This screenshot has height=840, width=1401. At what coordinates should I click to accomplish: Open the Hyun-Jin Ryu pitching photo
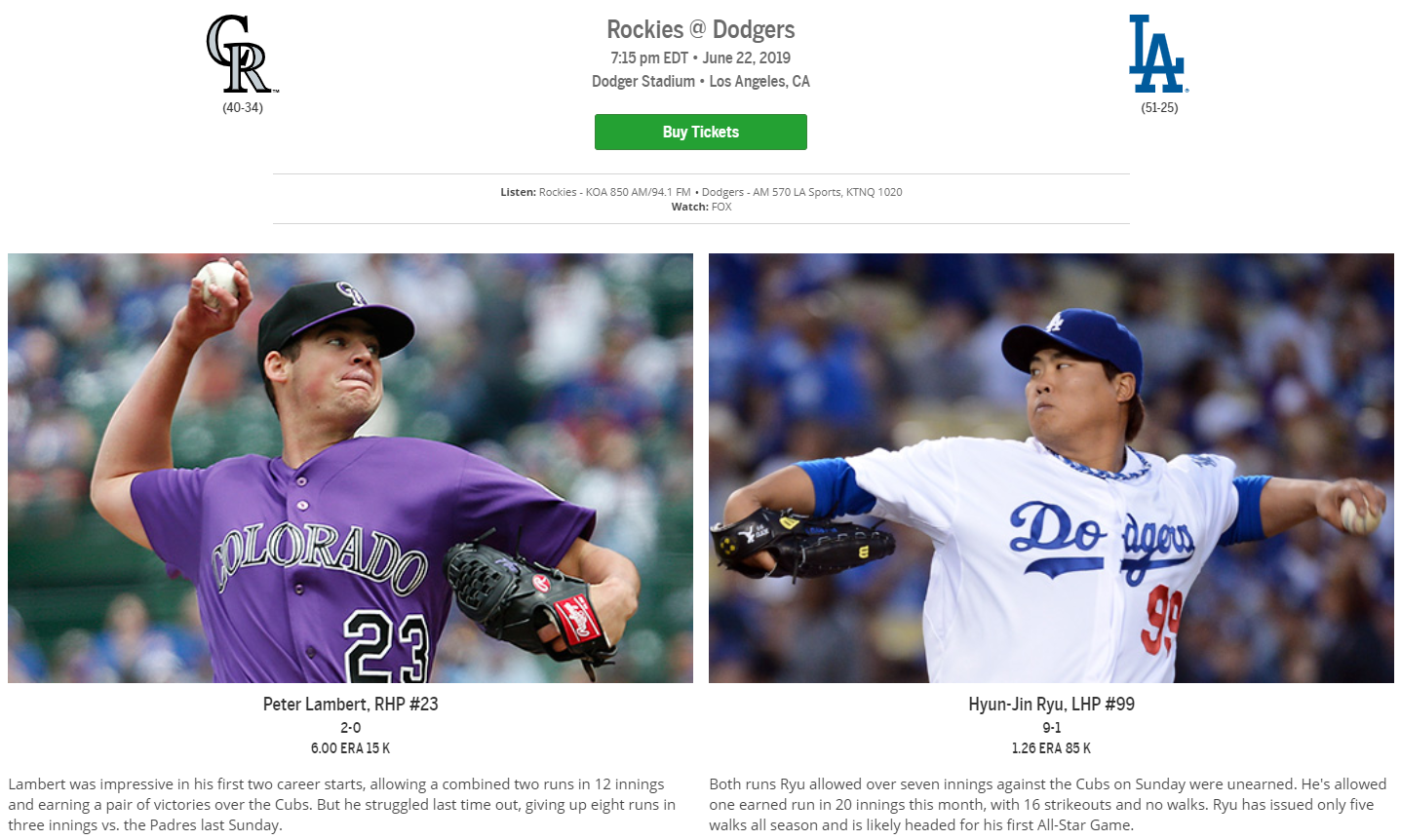pyautogui.click(x=1051, y=468)
